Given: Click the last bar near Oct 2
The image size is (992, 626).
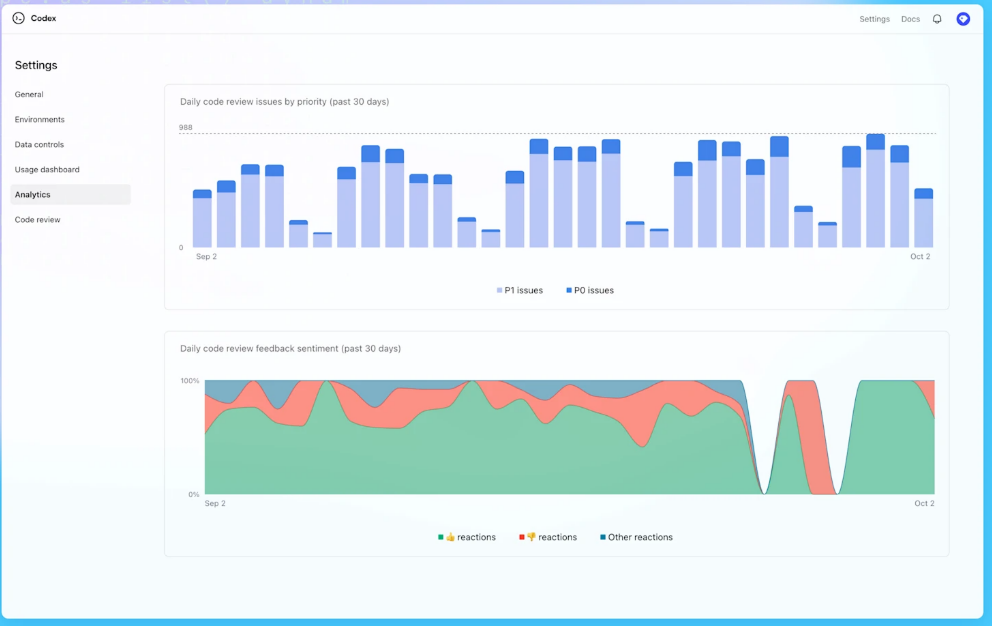Looking at the screenshot, I should 923,218.
